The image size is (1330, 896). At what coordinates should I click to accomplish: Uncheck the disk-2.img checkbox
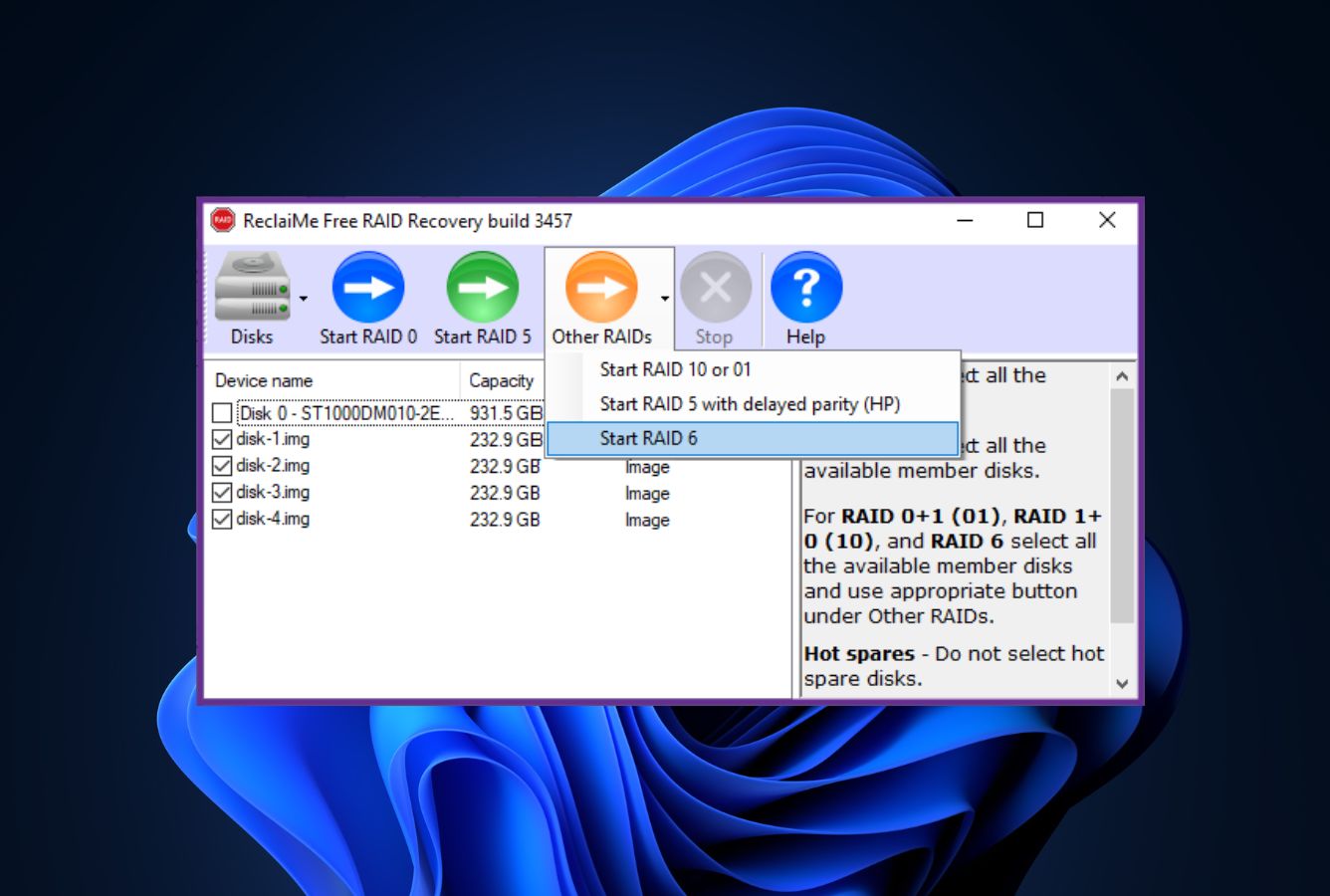[x=222, y=466]
